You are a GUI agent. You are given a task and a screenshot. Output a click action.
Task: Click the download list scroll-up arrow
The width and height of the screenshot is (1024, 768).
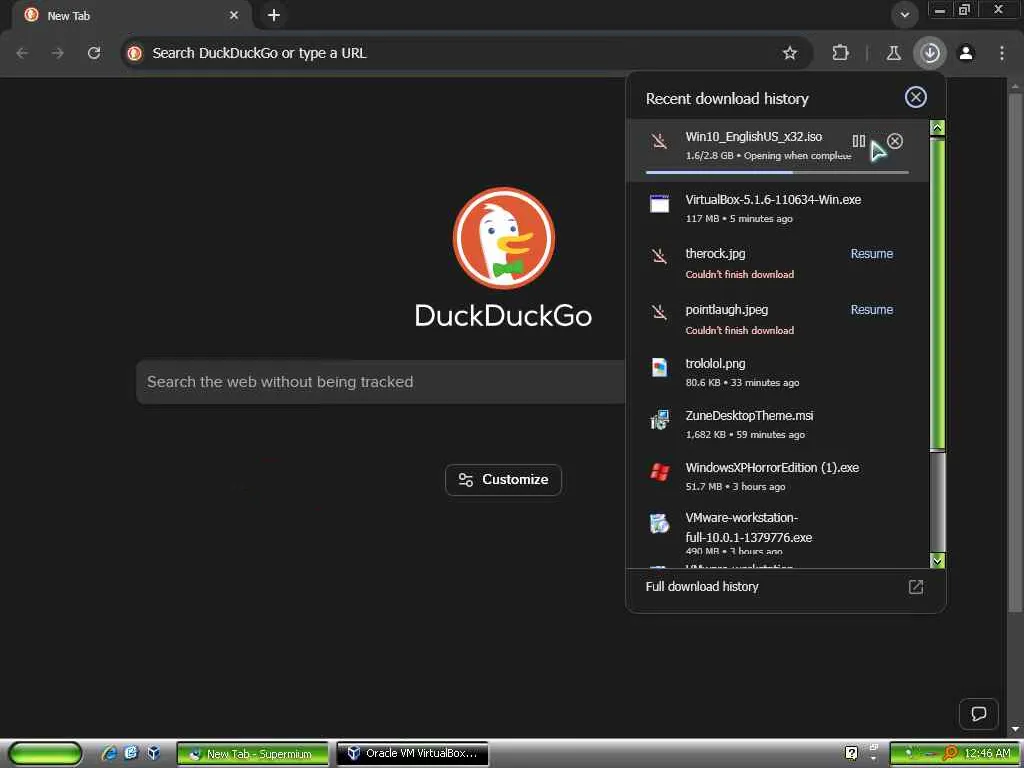937,127
